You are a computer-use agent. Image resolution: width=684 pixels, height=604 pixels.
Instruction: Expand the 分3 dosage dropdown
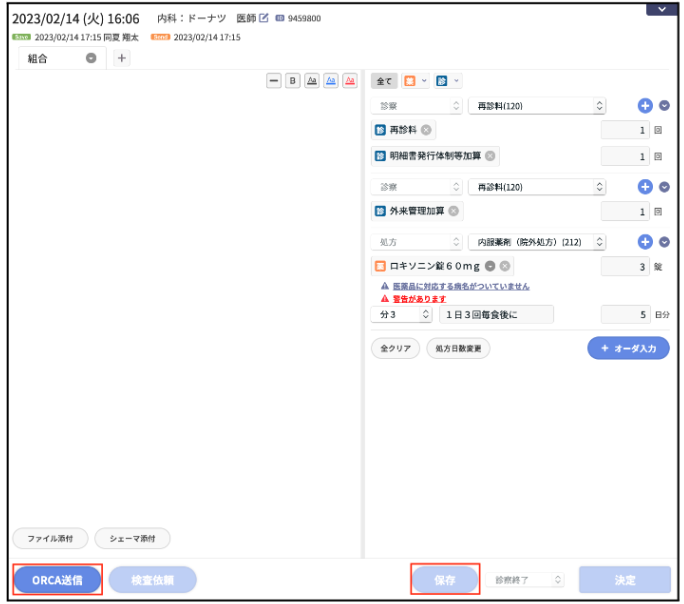click(x=403, y=314)
